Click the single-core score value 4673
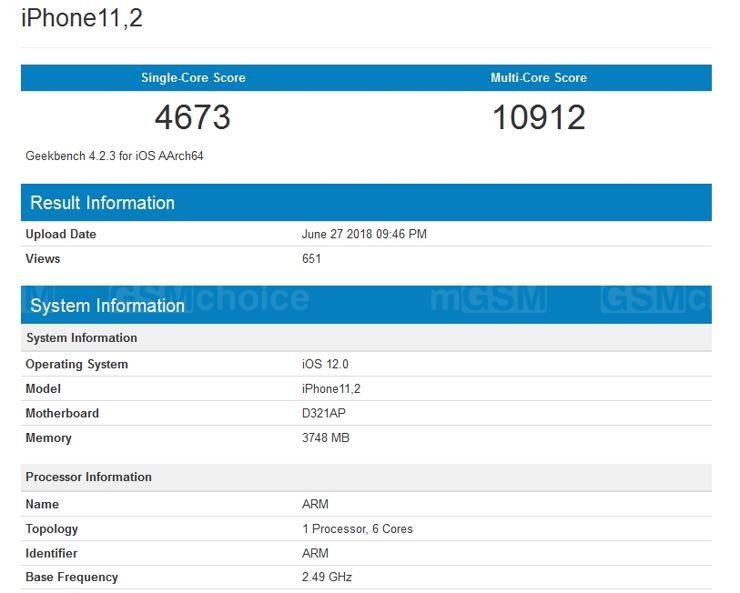The image size is (740, 593). 193,118
